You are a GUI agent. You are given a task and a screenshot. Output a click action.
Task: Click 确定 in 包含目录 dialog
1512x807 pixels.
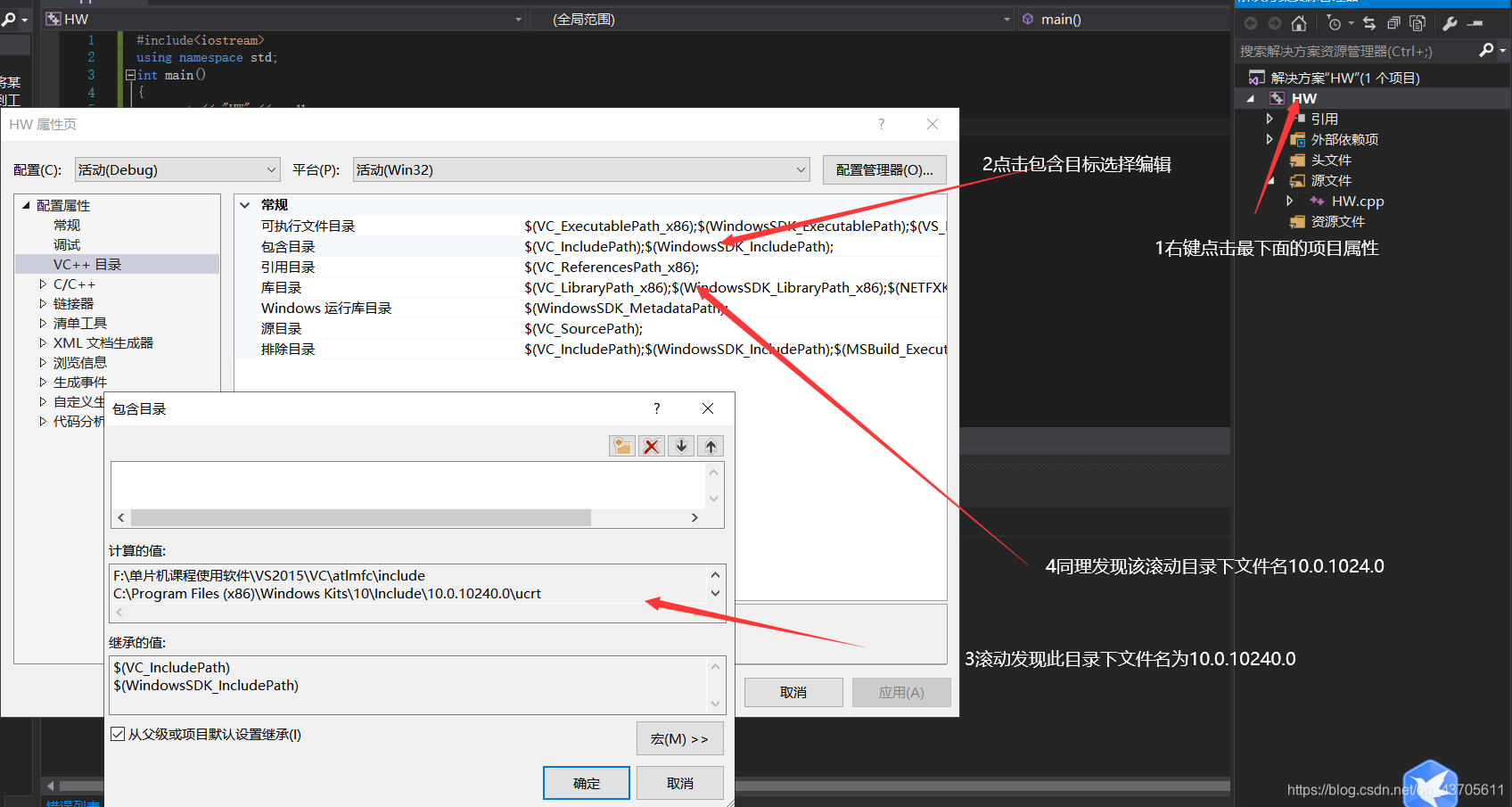click(587, 783)
